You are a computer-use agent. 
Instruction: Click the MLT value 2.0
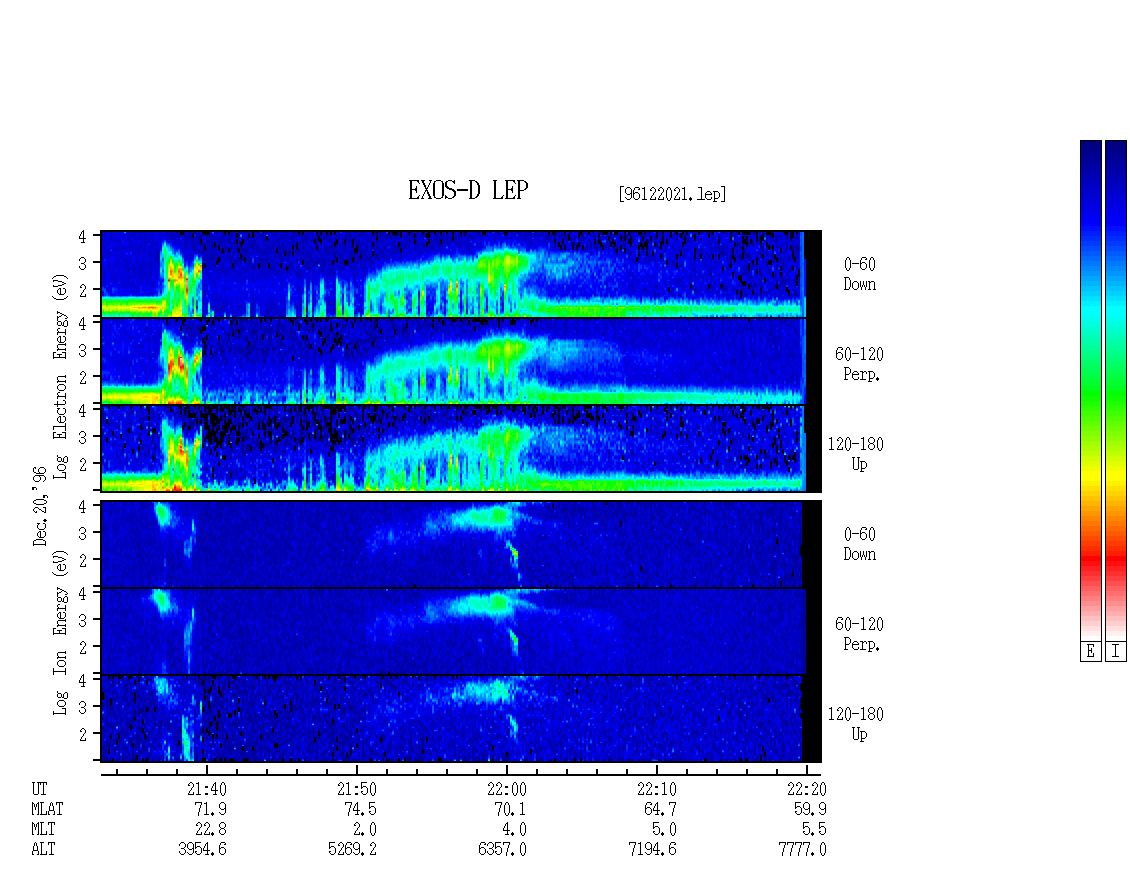point(365,830)
